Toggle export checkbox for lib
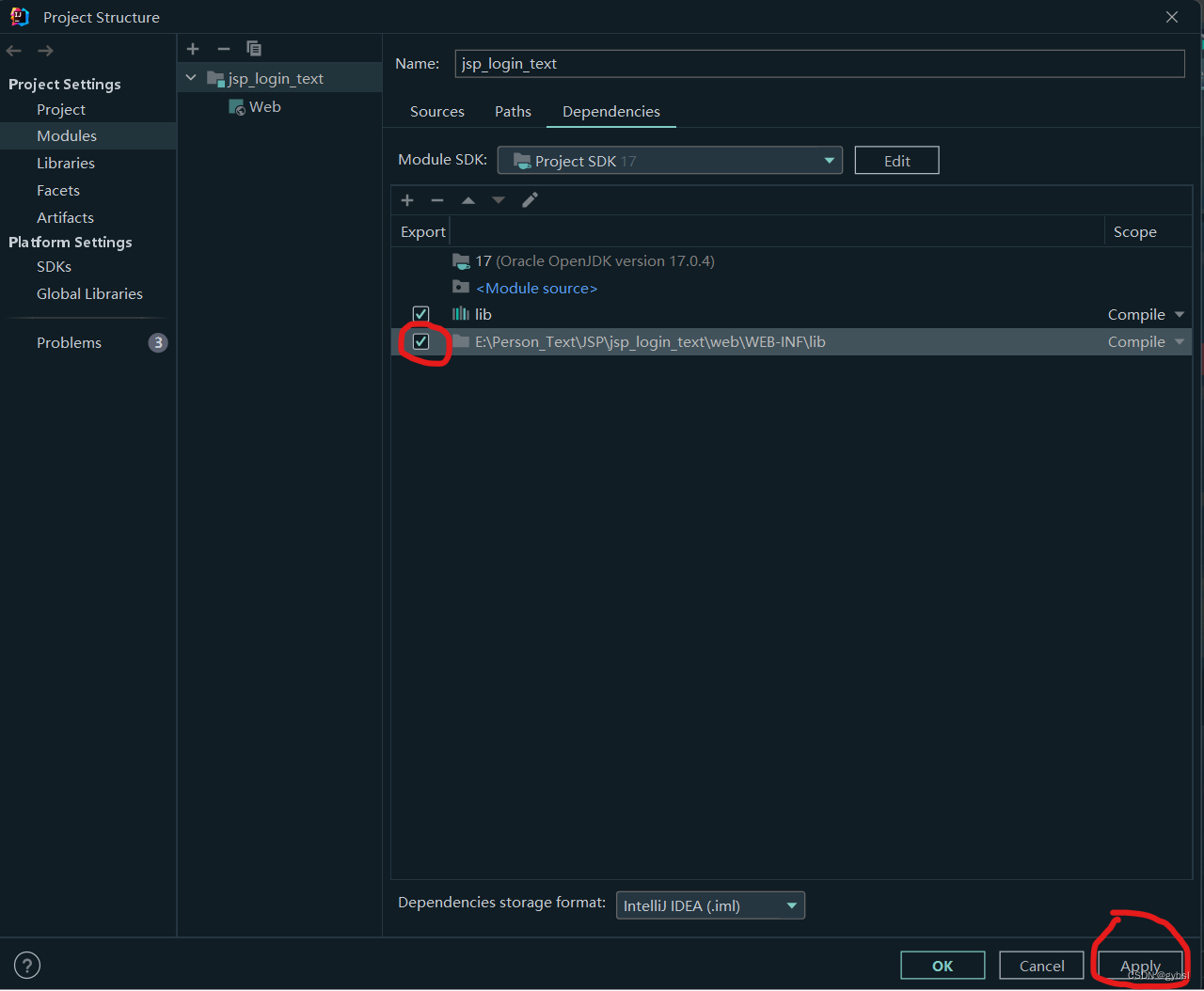This screenshot has height=991, width=1204. pyautogui.click(x=420, y=314)
